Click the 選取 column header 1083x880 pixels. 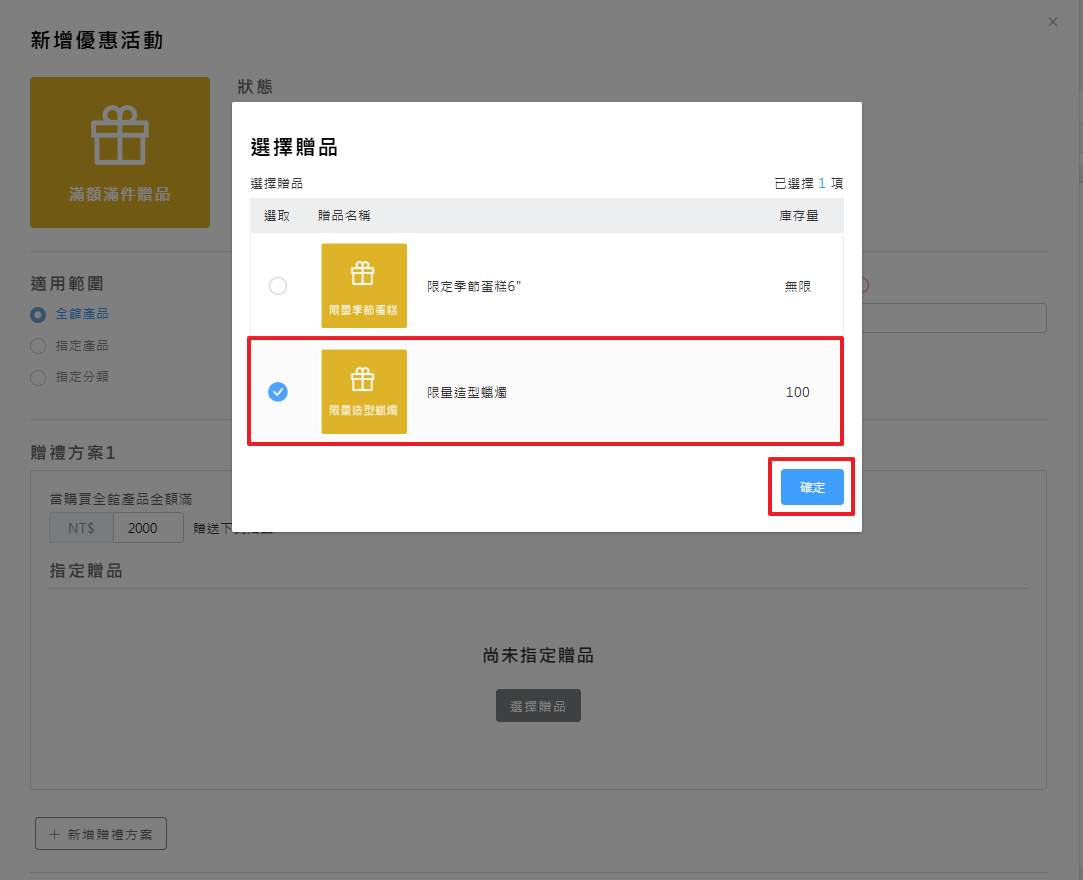(277, 216)
